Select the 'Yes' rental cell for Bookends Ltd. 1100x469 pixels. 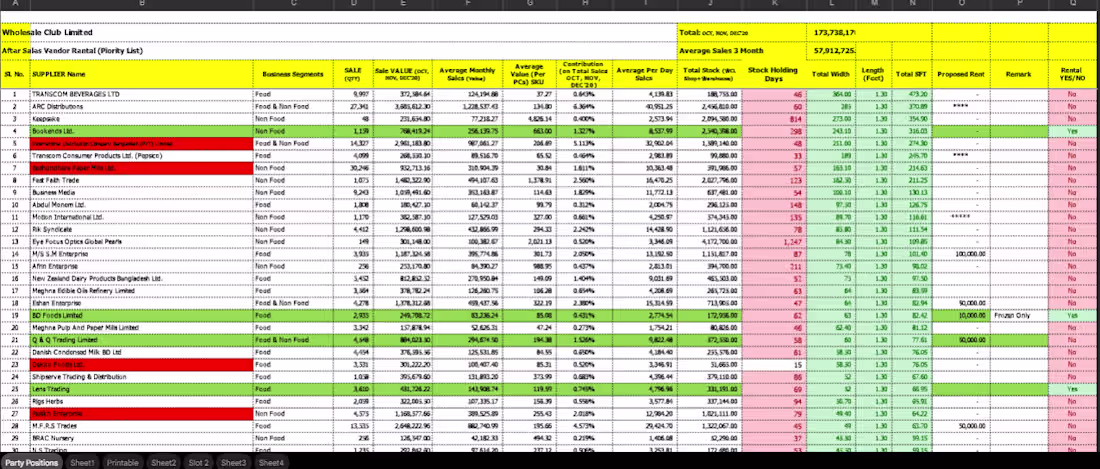pos(1072,131)
